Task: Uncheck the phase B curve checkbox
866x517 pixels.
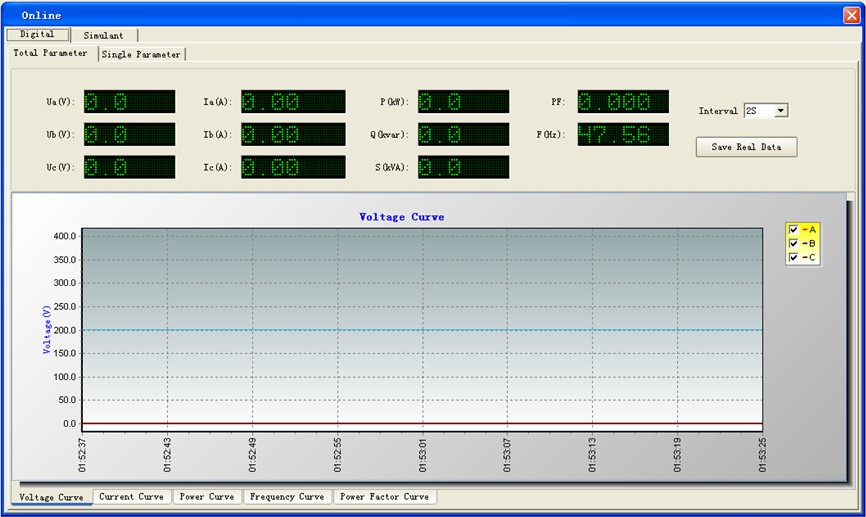Action: [794, 243]
